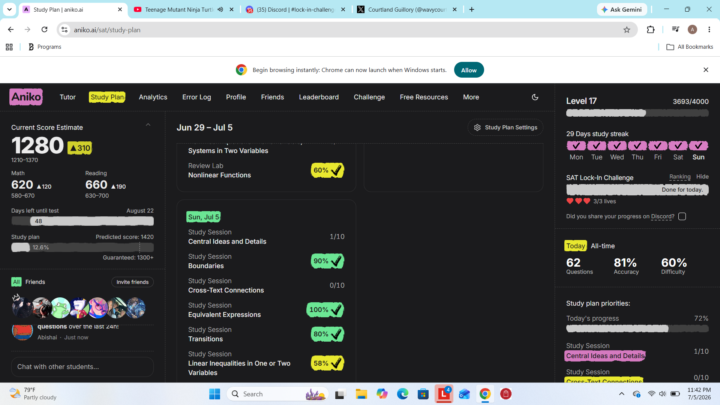Image resolution: width=720 pixels, height=405 pixels.
Task: Open File Explorer from taskbar
Action: (x=361, y=394)
